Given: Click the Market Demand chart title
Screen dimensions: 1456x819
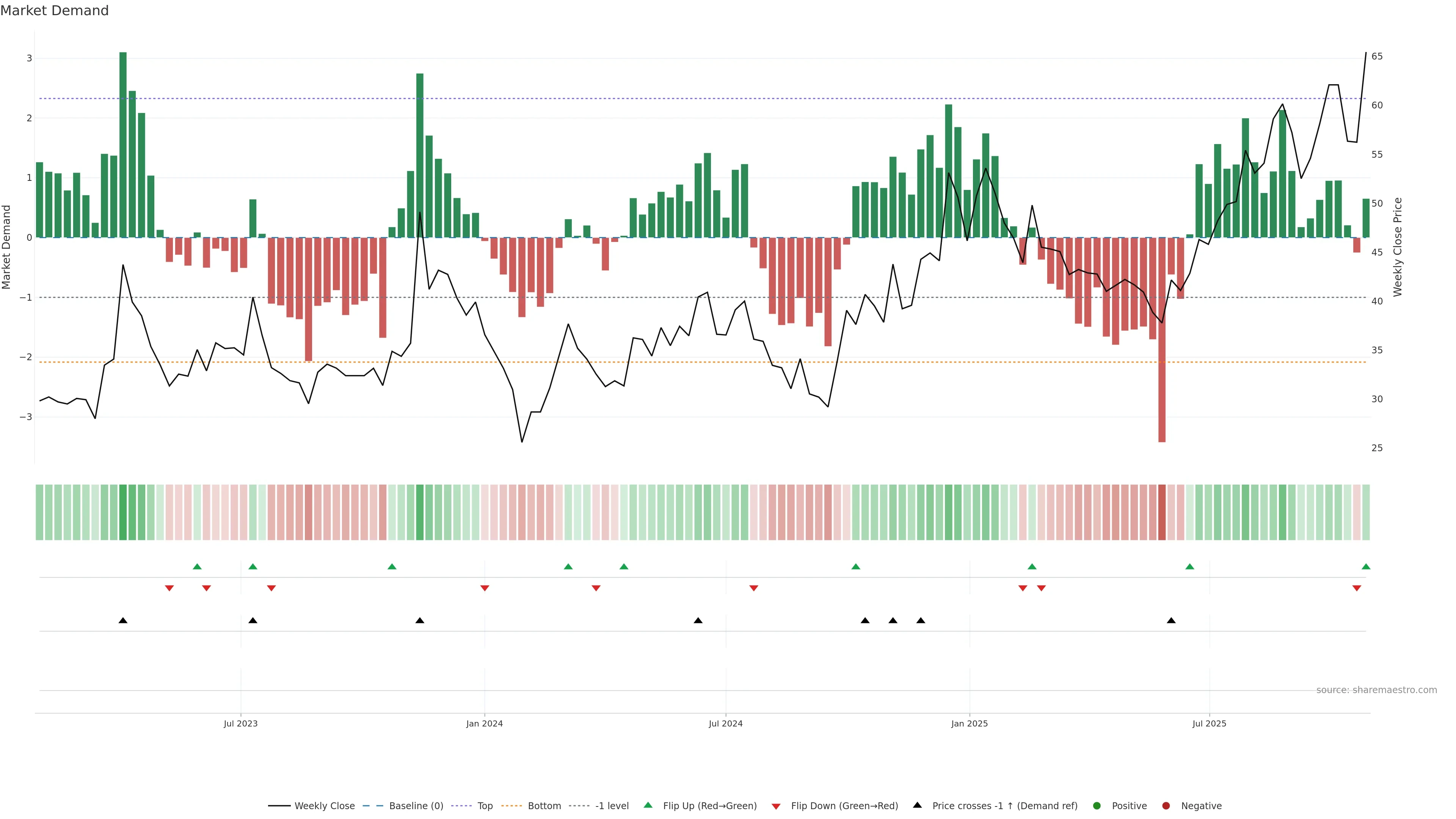Looking at the screenshot, I should pos(54,10).
